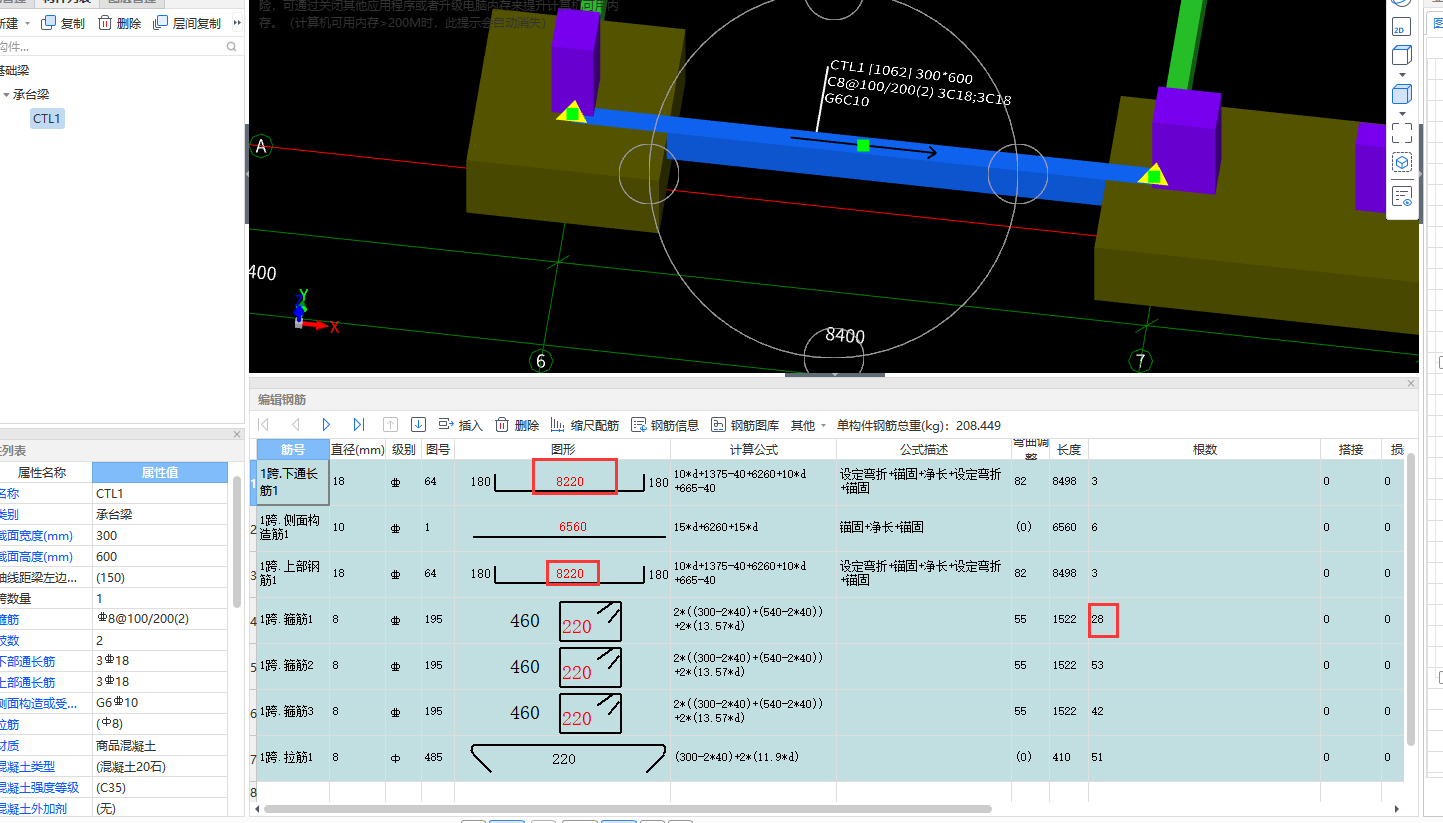Viewport: 1443px width, 823px height.
Task: Select row 1跨.上部钢筋1
Action: [293, 573]
